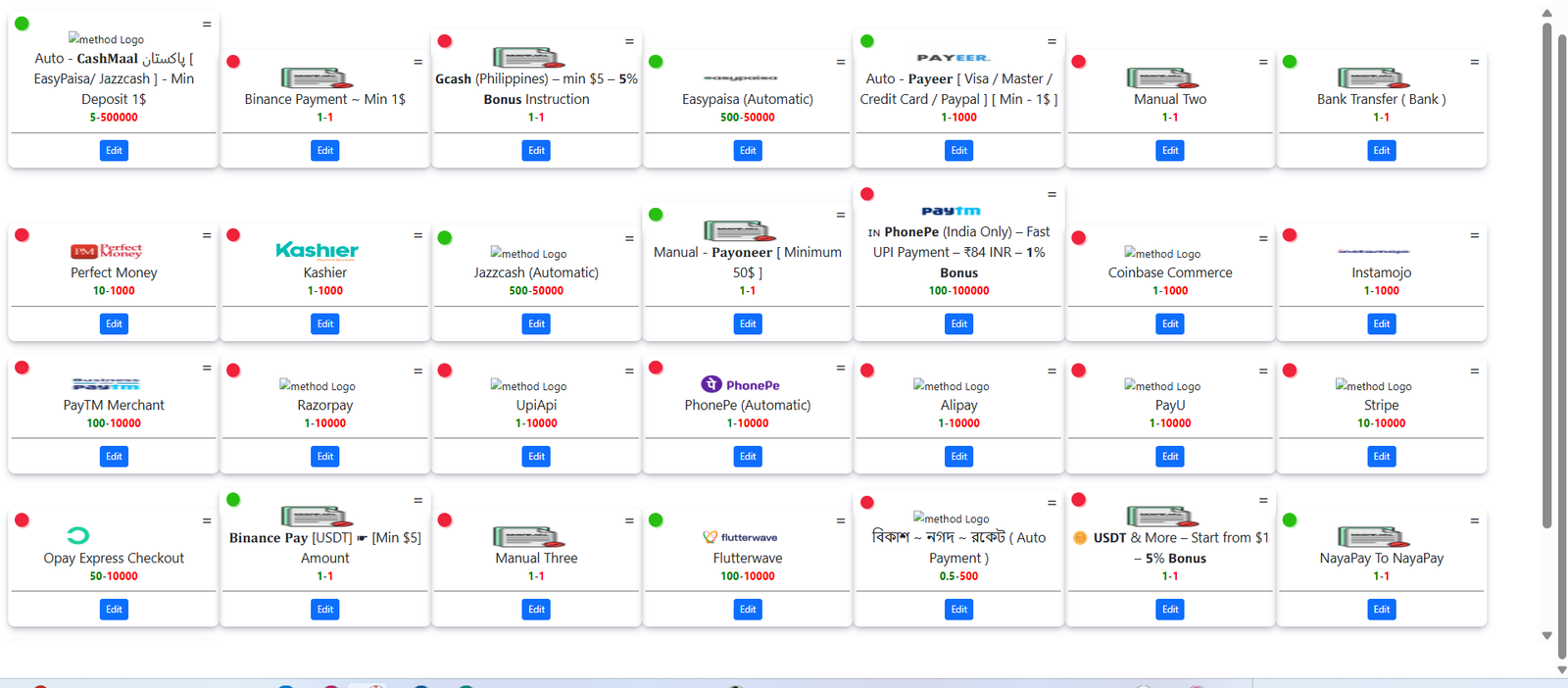Click the Payeer logo
The image size is (1568, 688).
coord(954,58)
